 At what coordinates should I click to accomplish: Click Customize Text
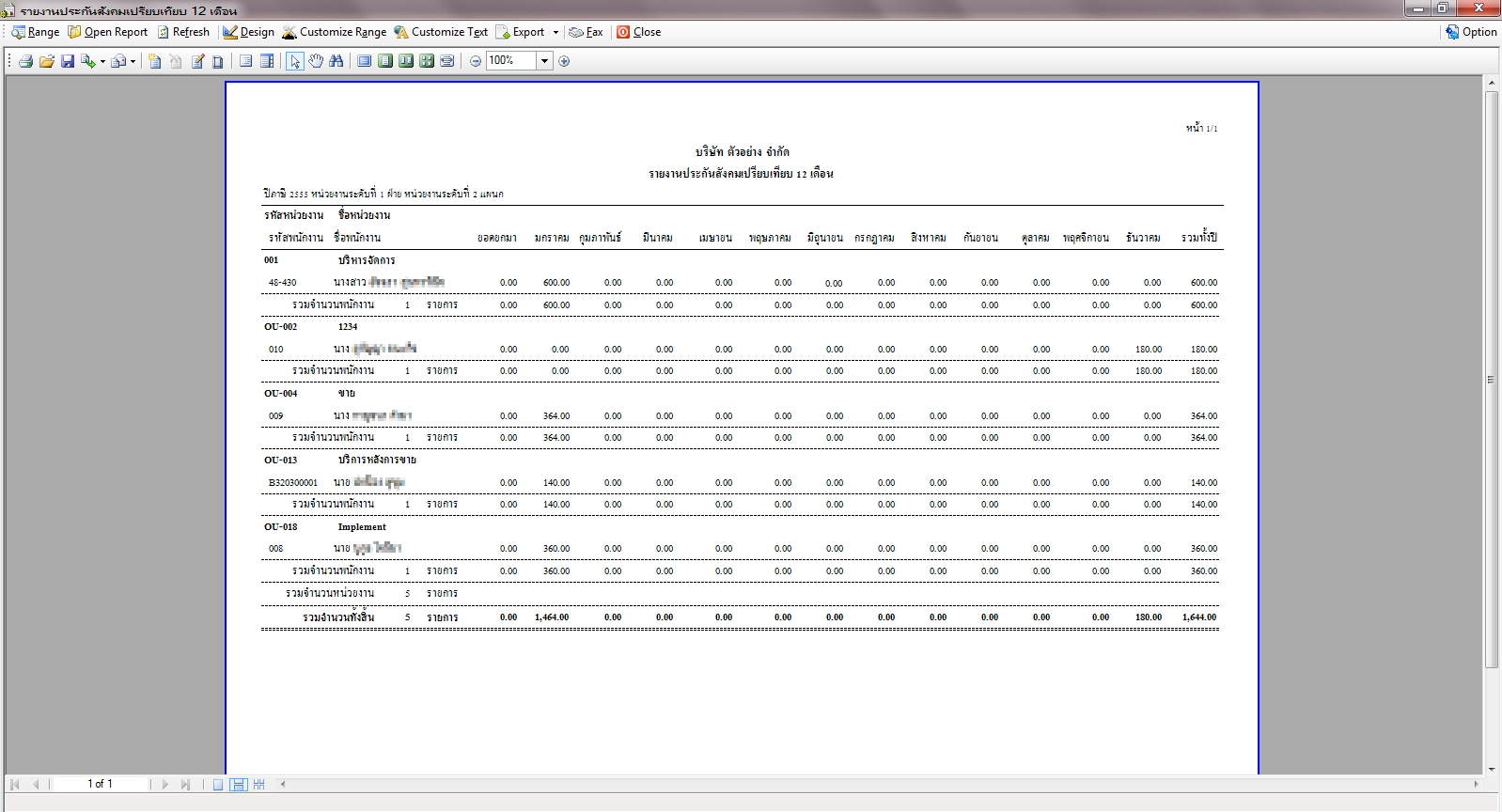point(441,32)
